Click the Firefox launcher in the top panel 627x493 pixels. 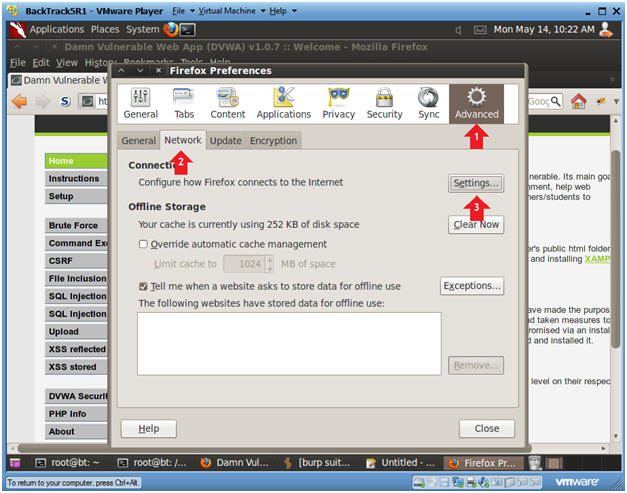[x=170, y=29]
